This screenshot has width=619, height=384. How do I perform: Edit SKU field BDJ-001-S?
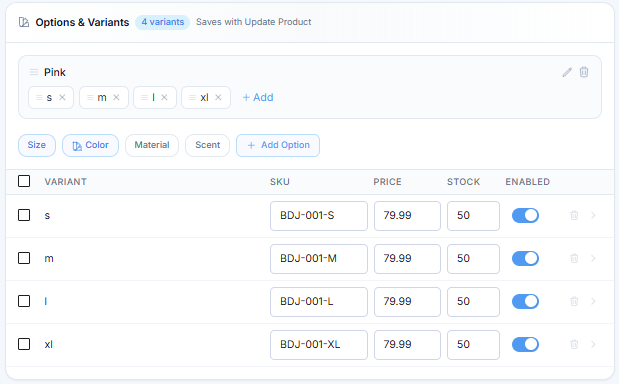319,216
